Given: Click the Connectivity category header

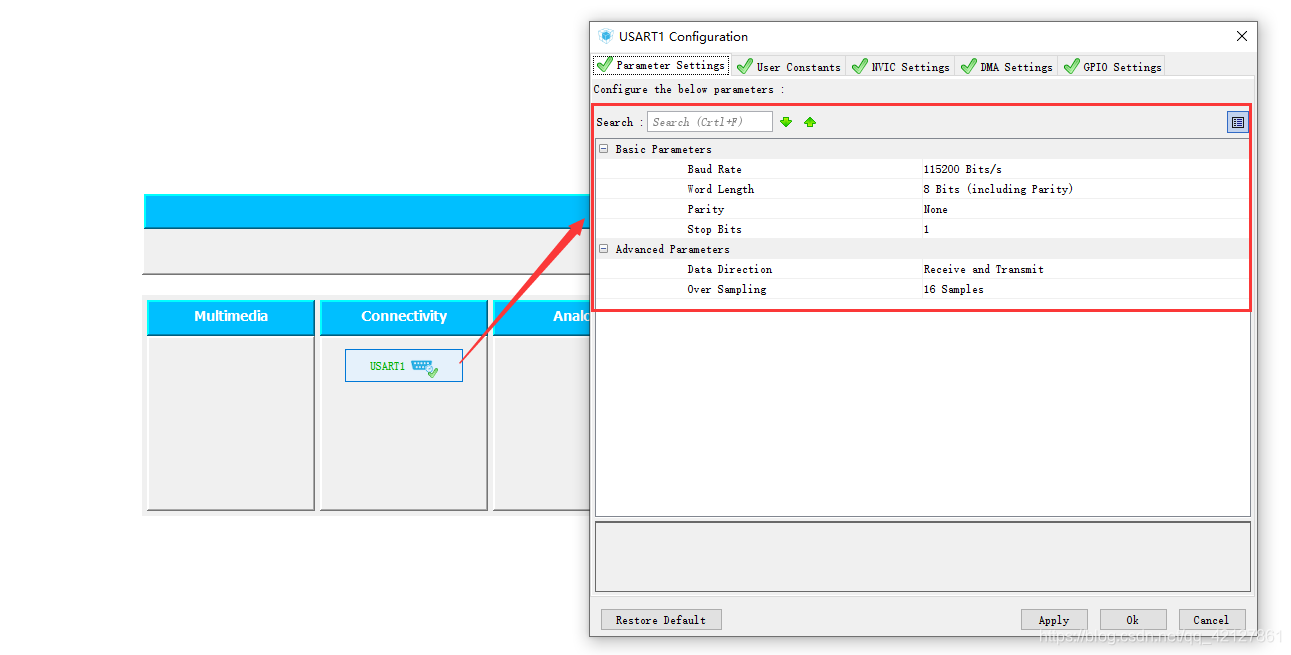Looking at the screenshot, I should click(x=404, y=316).
